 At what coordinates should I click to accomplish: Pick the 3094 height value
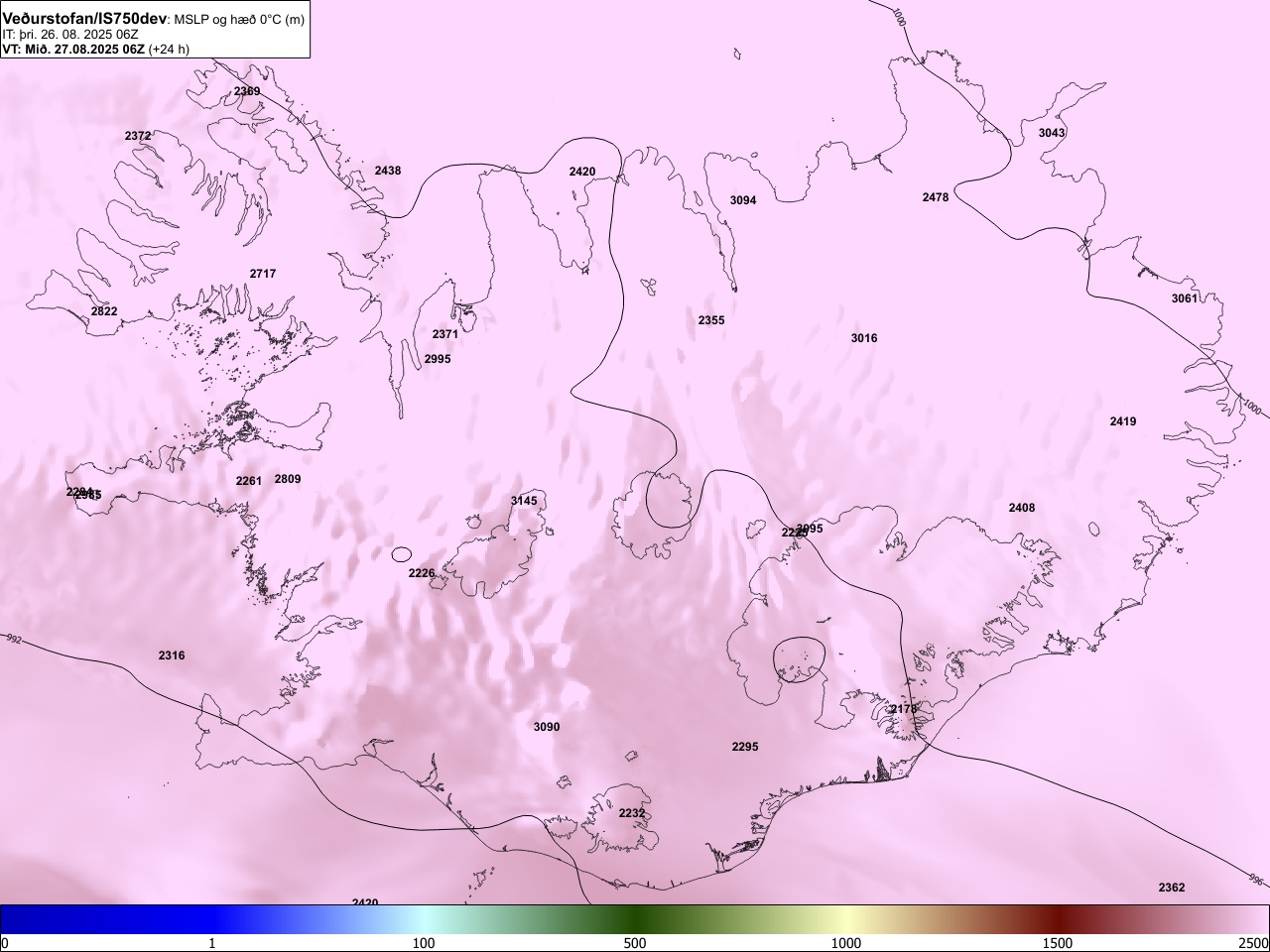pyautogui.click(x=743, y=200)
